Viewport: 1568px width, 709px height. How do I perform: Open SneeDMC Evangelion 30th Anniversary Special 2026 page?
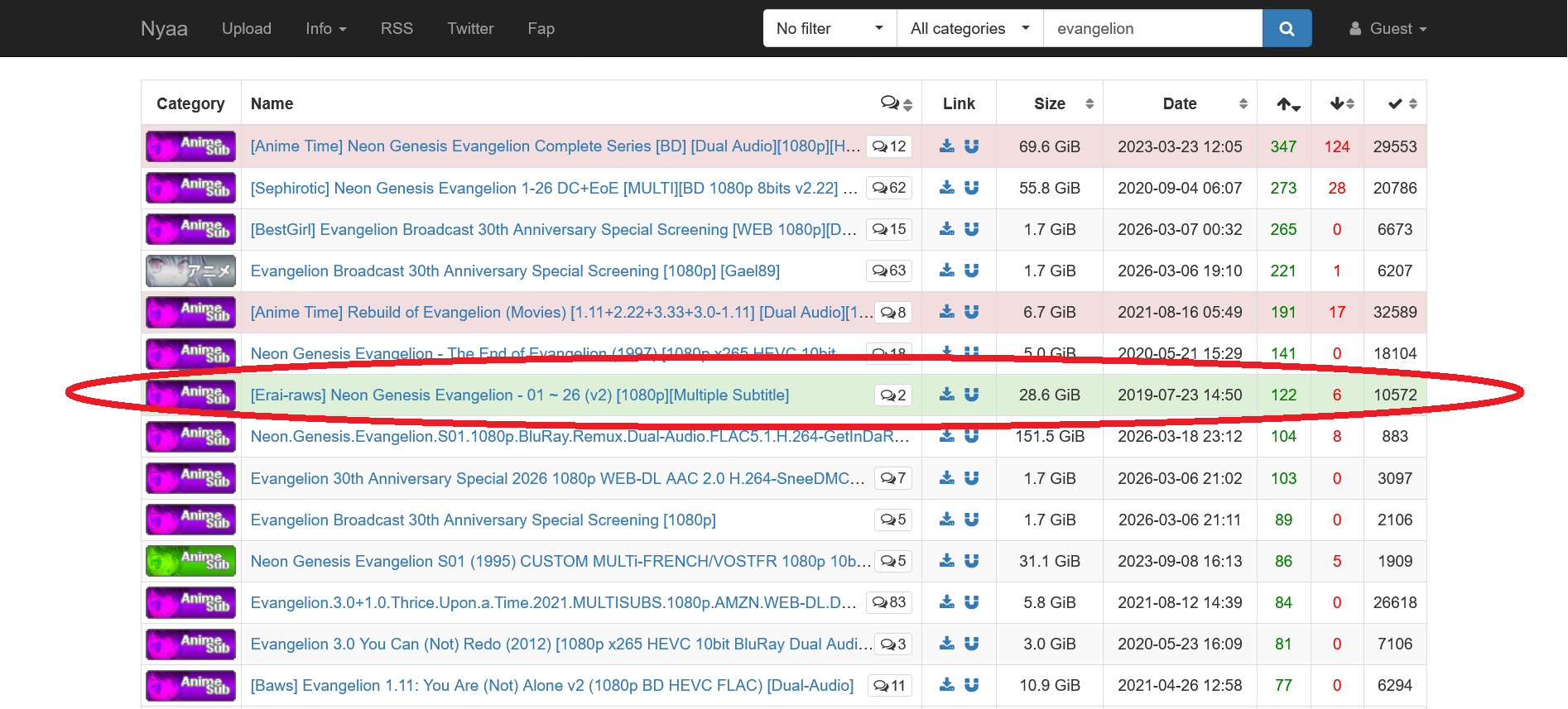tap(558, 478)
